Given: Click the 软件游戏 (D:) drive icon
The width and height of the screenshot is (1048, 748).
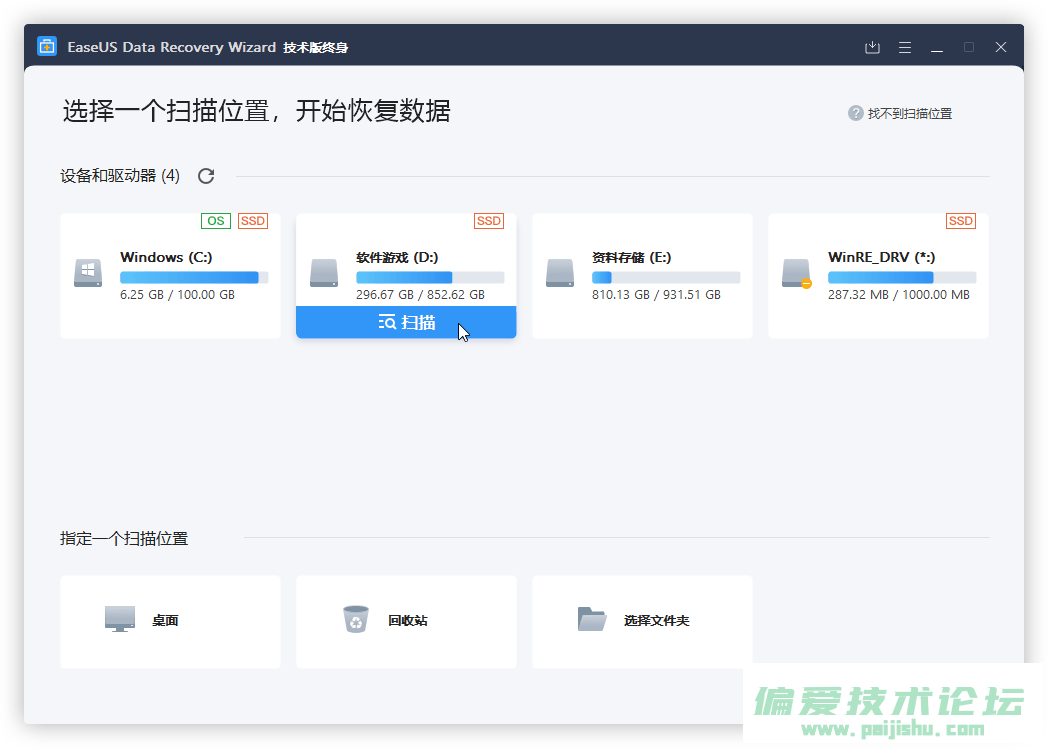Looking at the screenshot, I should tap(324, 273).
